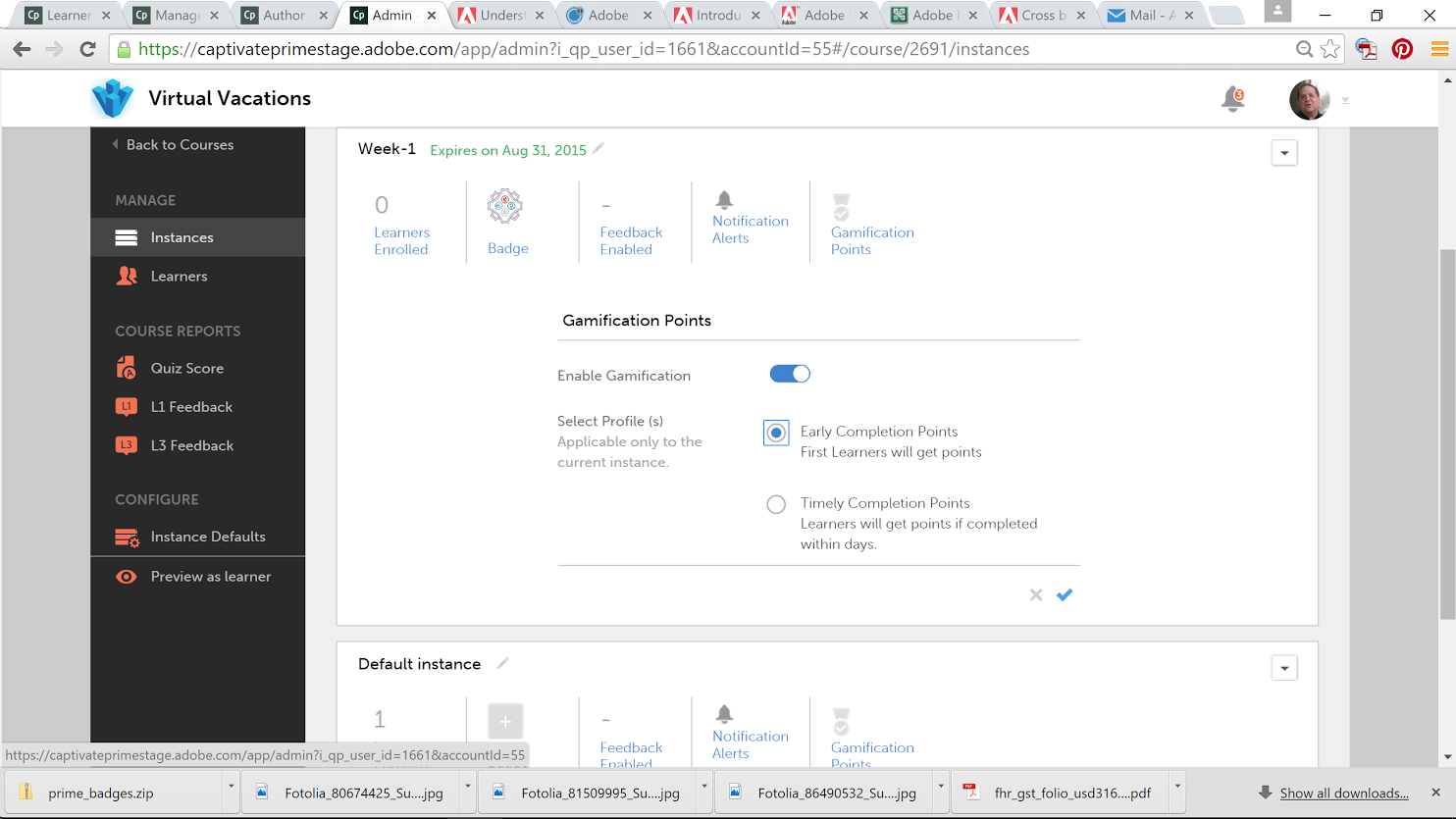Click the Pinterest extension icon
Viewport: 1456px width, 819px height.
click(x=1402, y=49)
